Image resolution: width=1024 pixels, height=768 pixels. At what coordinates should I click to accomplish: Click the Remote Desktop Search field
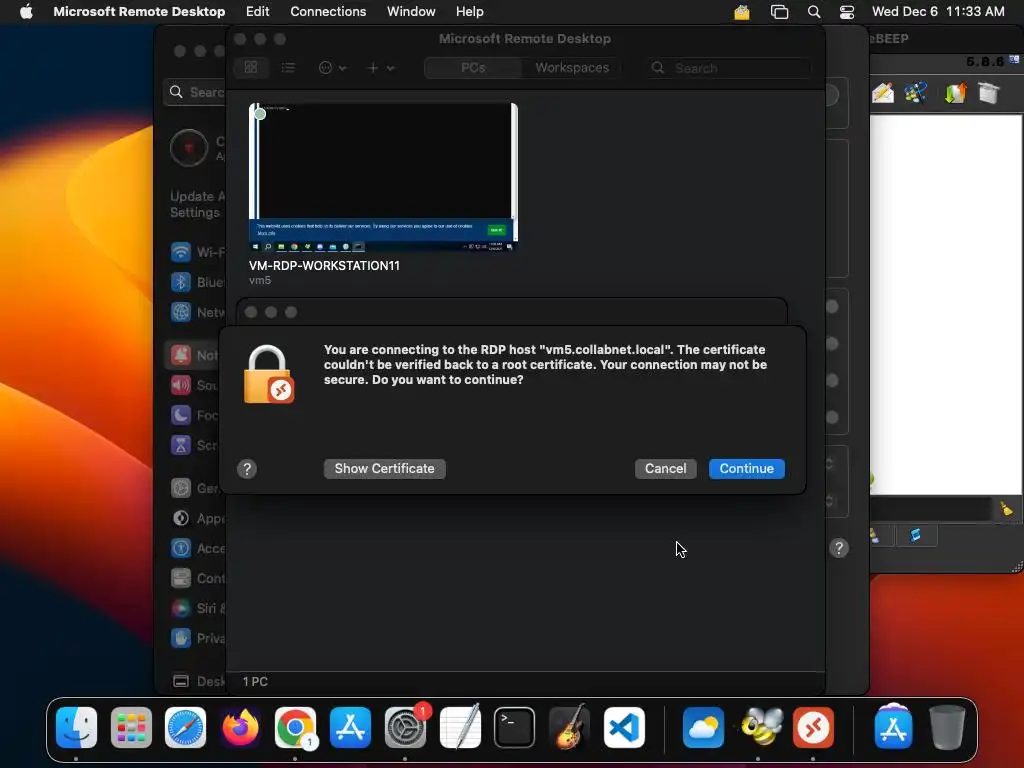point(729,68)
